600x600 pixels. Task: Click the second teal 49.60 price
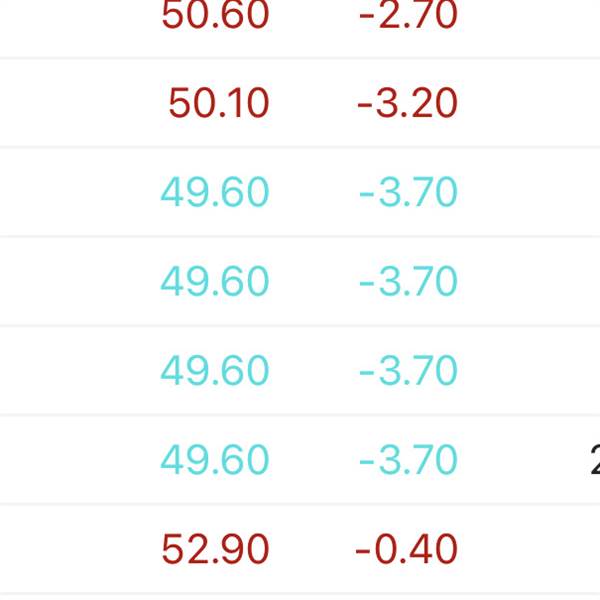click(215, 281)
